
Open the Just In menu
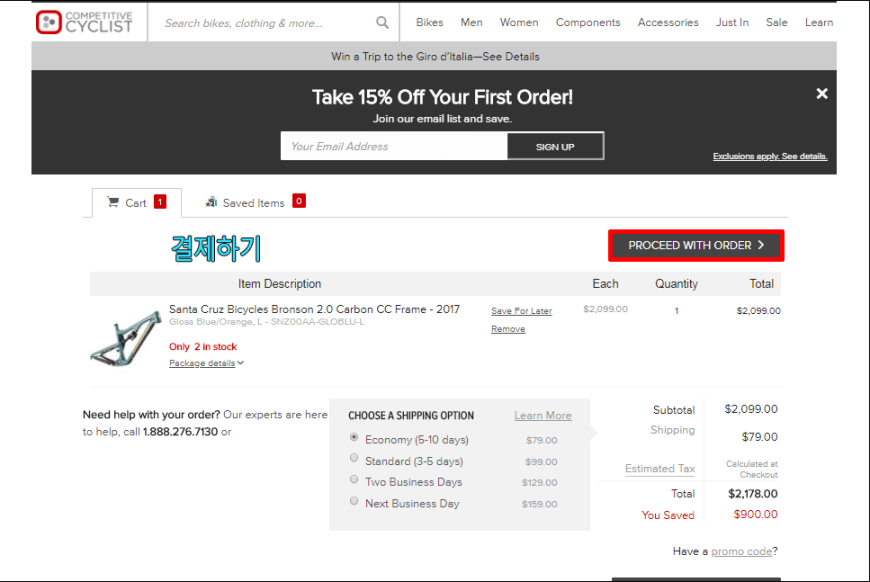click(732, 23)
